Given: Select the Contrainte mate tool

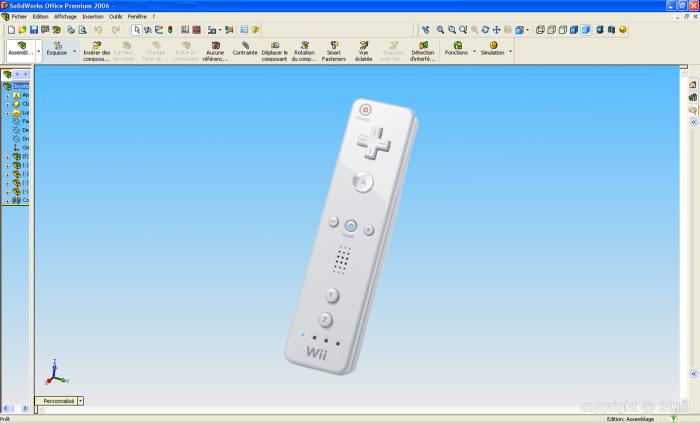Looking at the screenshot, I should pos(245,49).
